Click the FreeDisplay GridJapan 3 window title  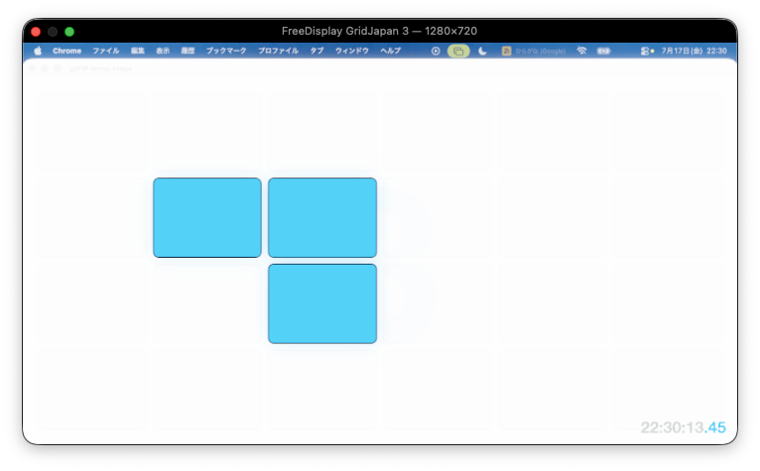[380, 31]
